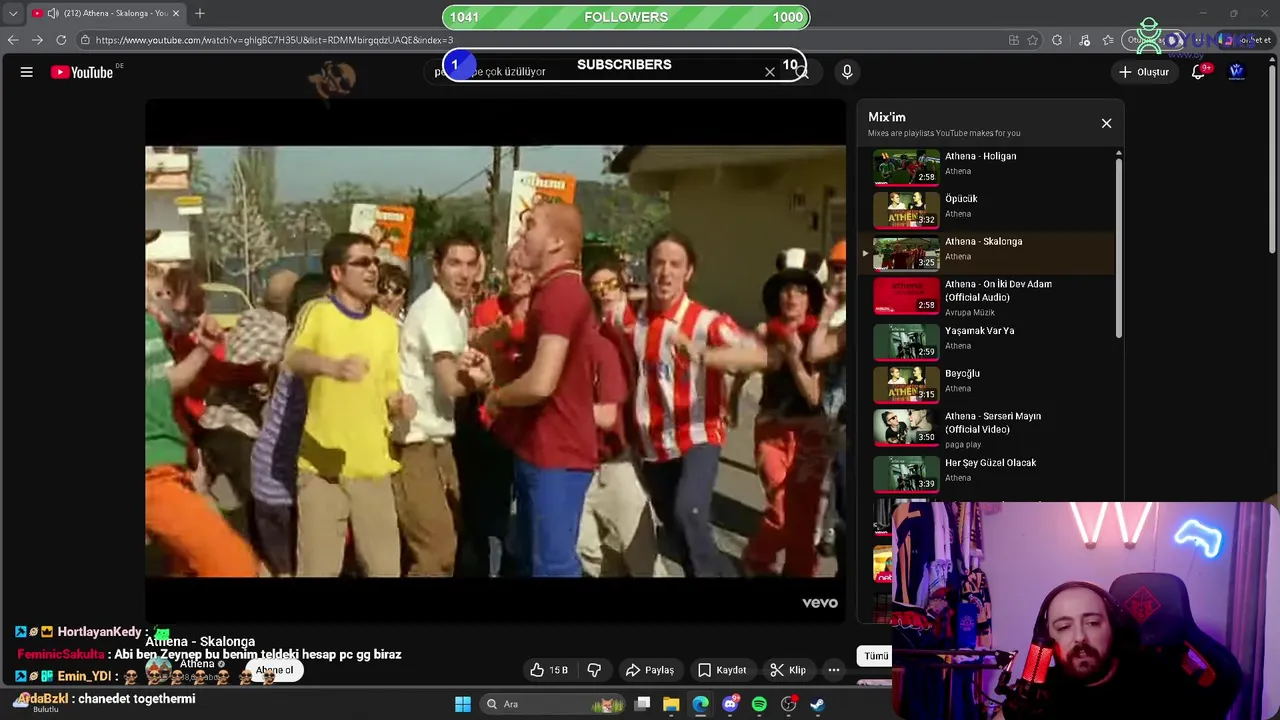1280x720 pixels.
Task: Select Athena - Skalonga playlist entry
Action: click(988, 252)
